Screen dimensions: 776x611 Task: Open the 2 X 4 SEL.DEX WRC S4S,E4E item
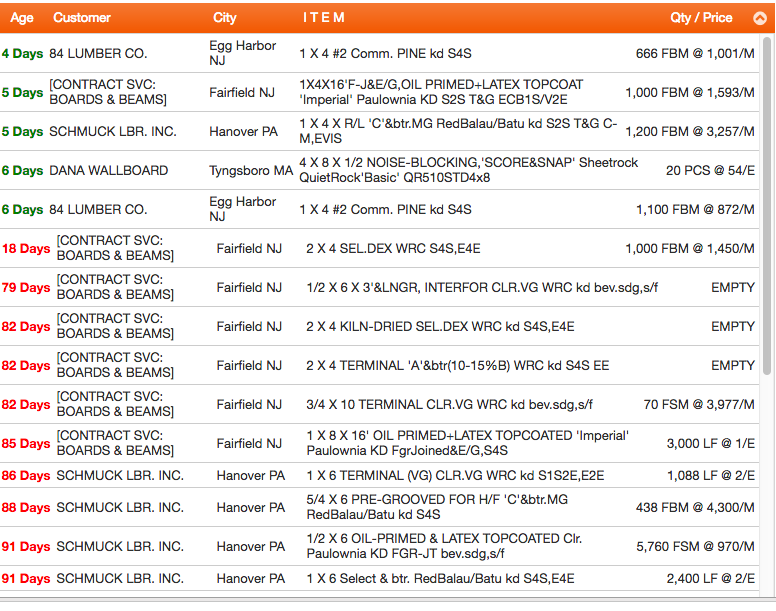click(393, 249)
